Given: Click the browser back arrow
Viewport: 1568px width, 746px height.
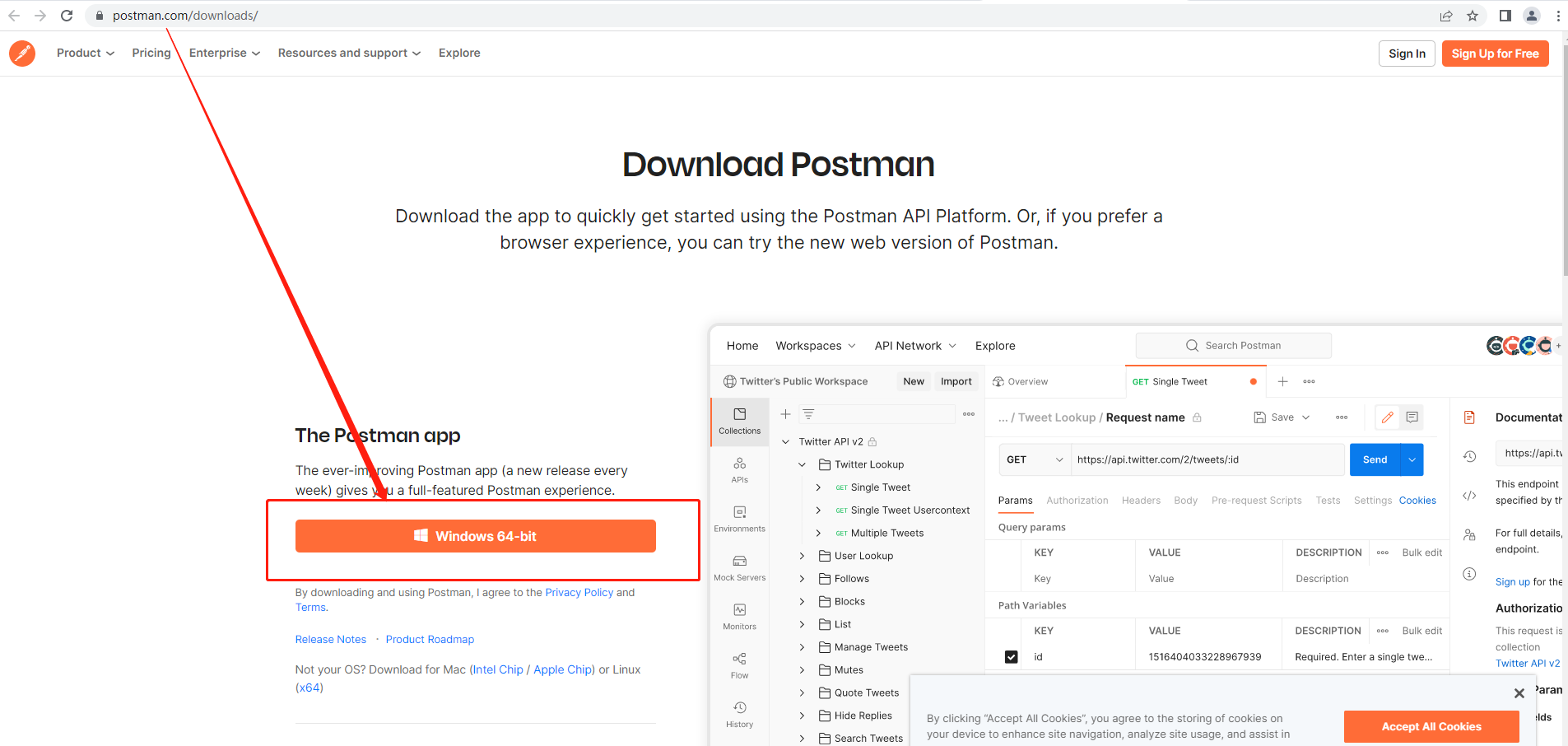Looking at the screenshot, I should point(14,16).
